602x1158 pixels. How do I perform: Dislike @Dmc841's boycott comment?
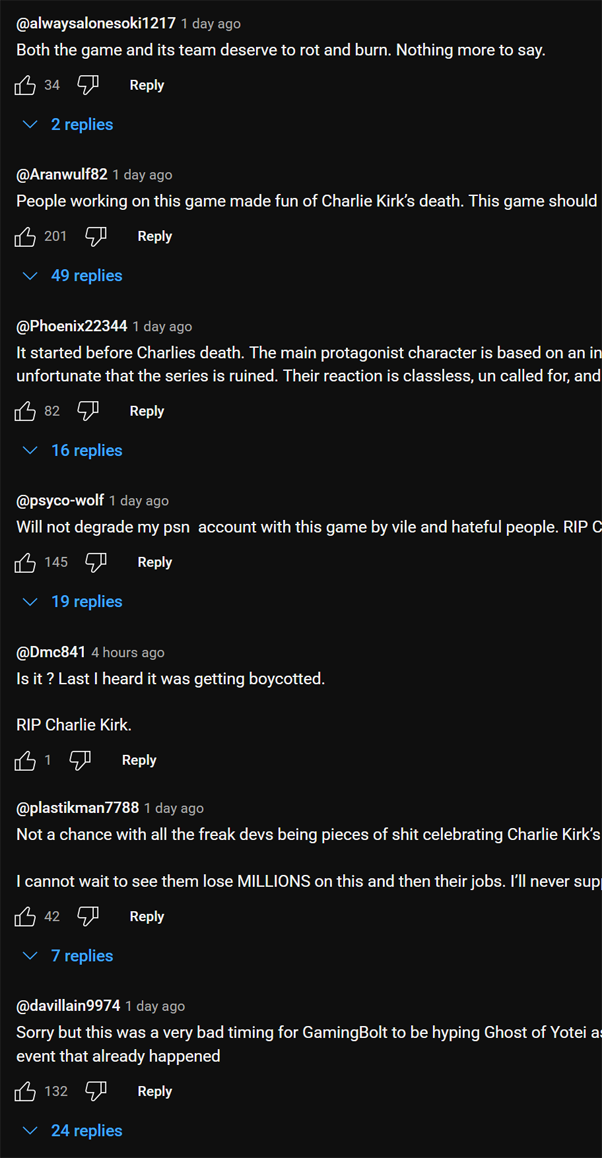81,761
